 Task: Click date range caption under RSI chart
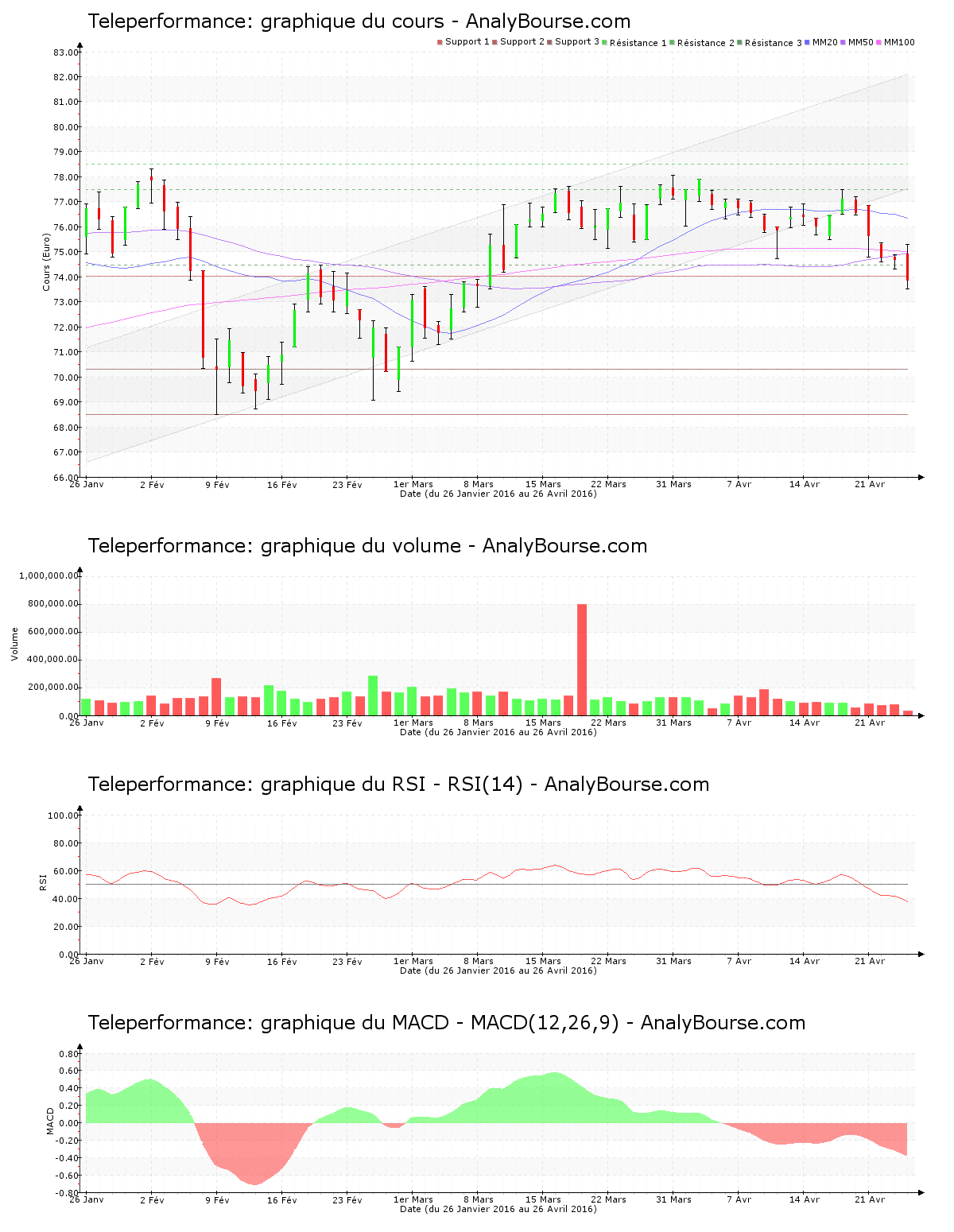pos(498,970)
